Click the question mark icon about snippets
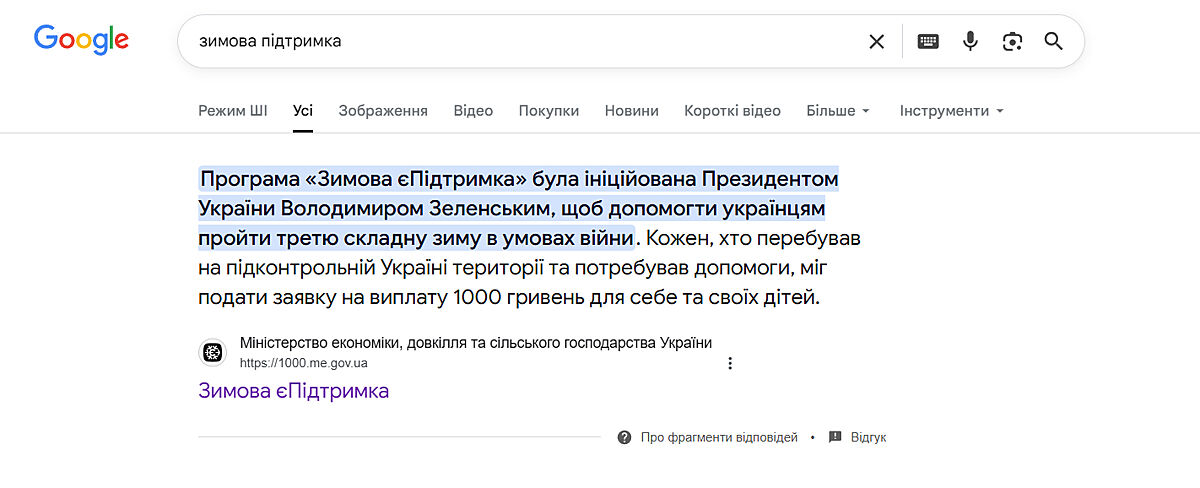 tap(625, 437)
